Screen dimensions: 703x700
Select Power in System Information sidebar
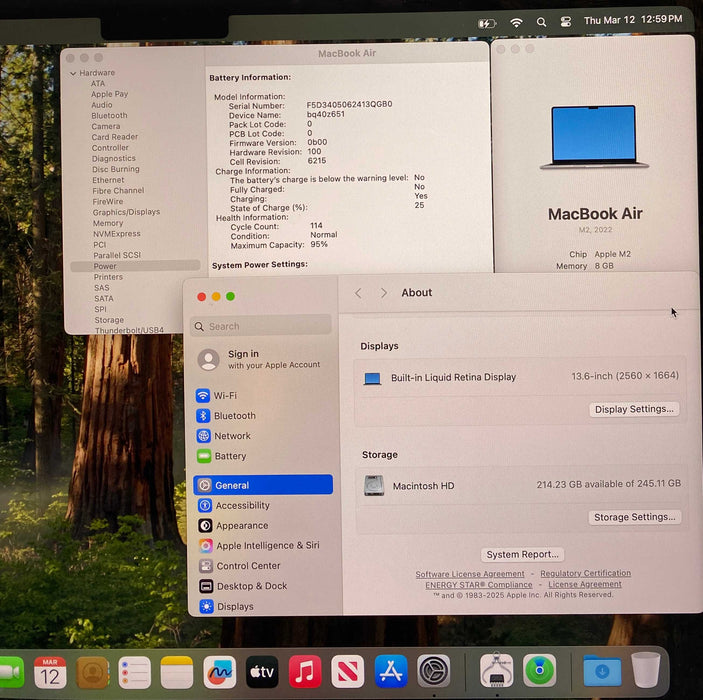coord(135,266)
